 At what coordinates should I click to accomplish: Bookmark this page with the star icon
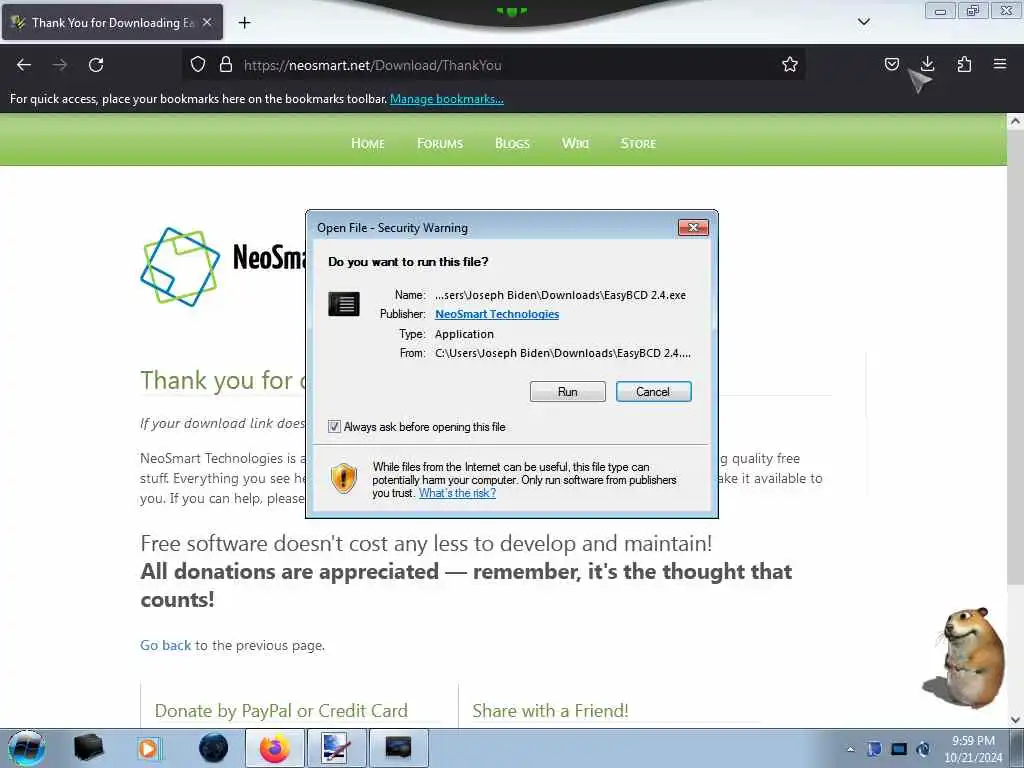(790, 65)
